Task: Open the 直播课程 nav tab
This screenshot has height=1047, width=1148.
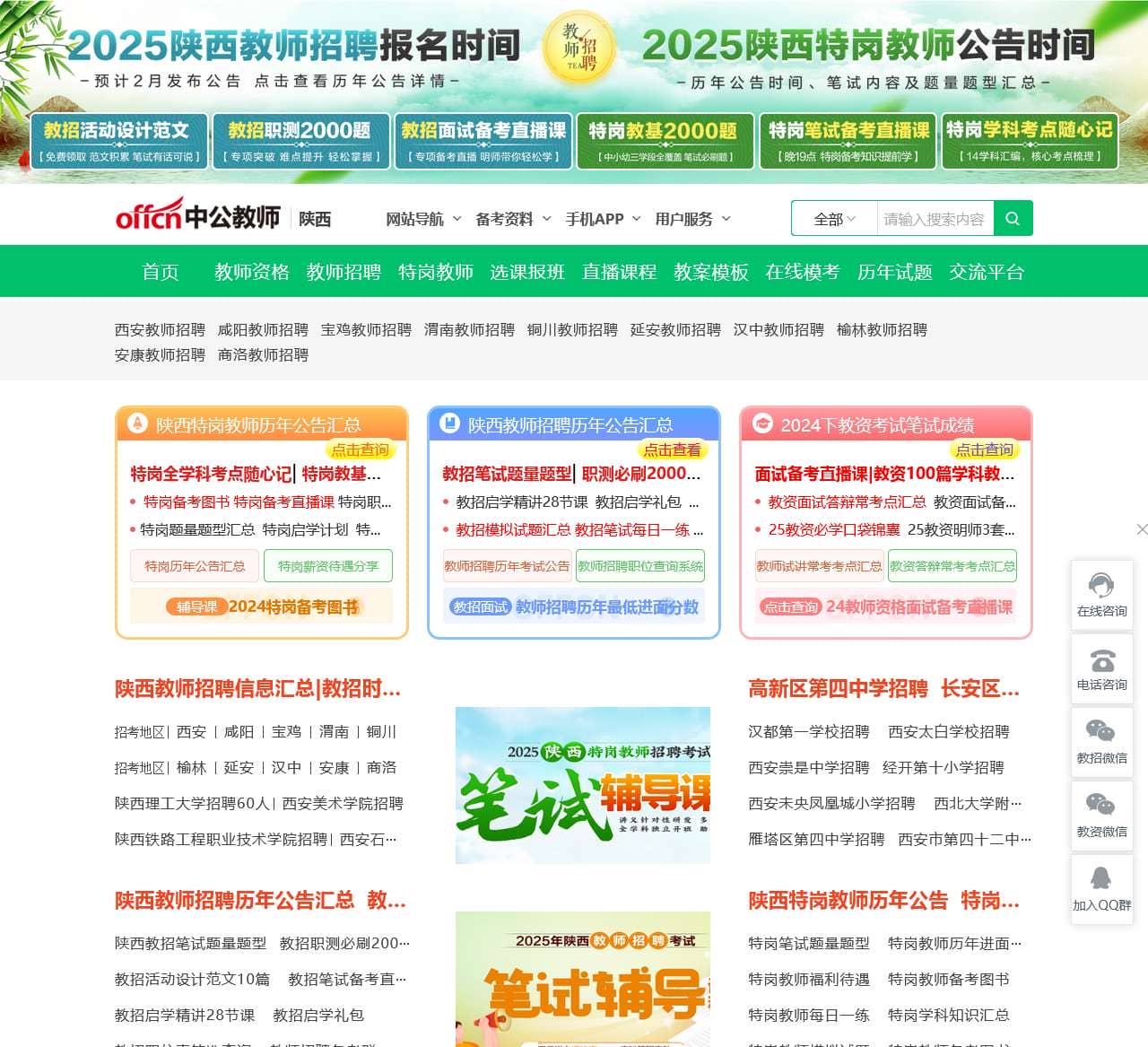Action: 620,272
